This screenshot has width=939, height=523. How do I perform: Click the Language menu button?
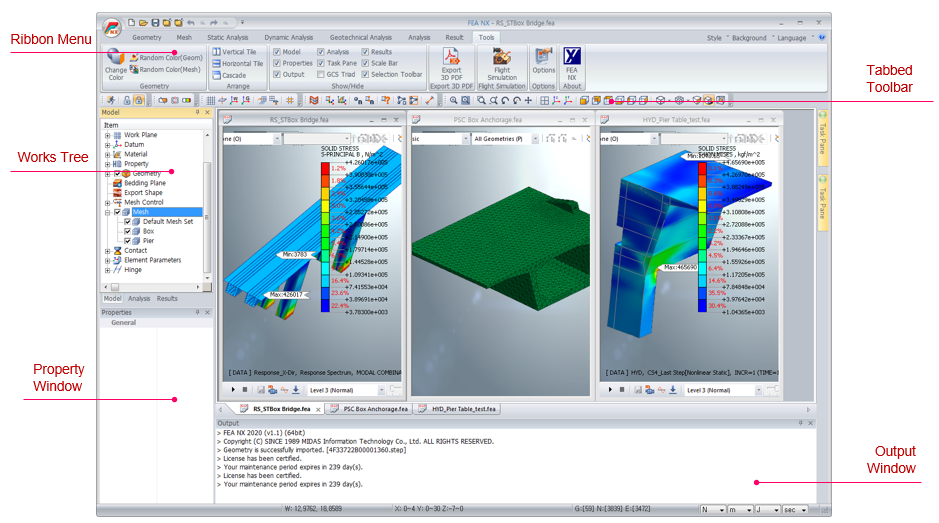(x=790, y=38)
